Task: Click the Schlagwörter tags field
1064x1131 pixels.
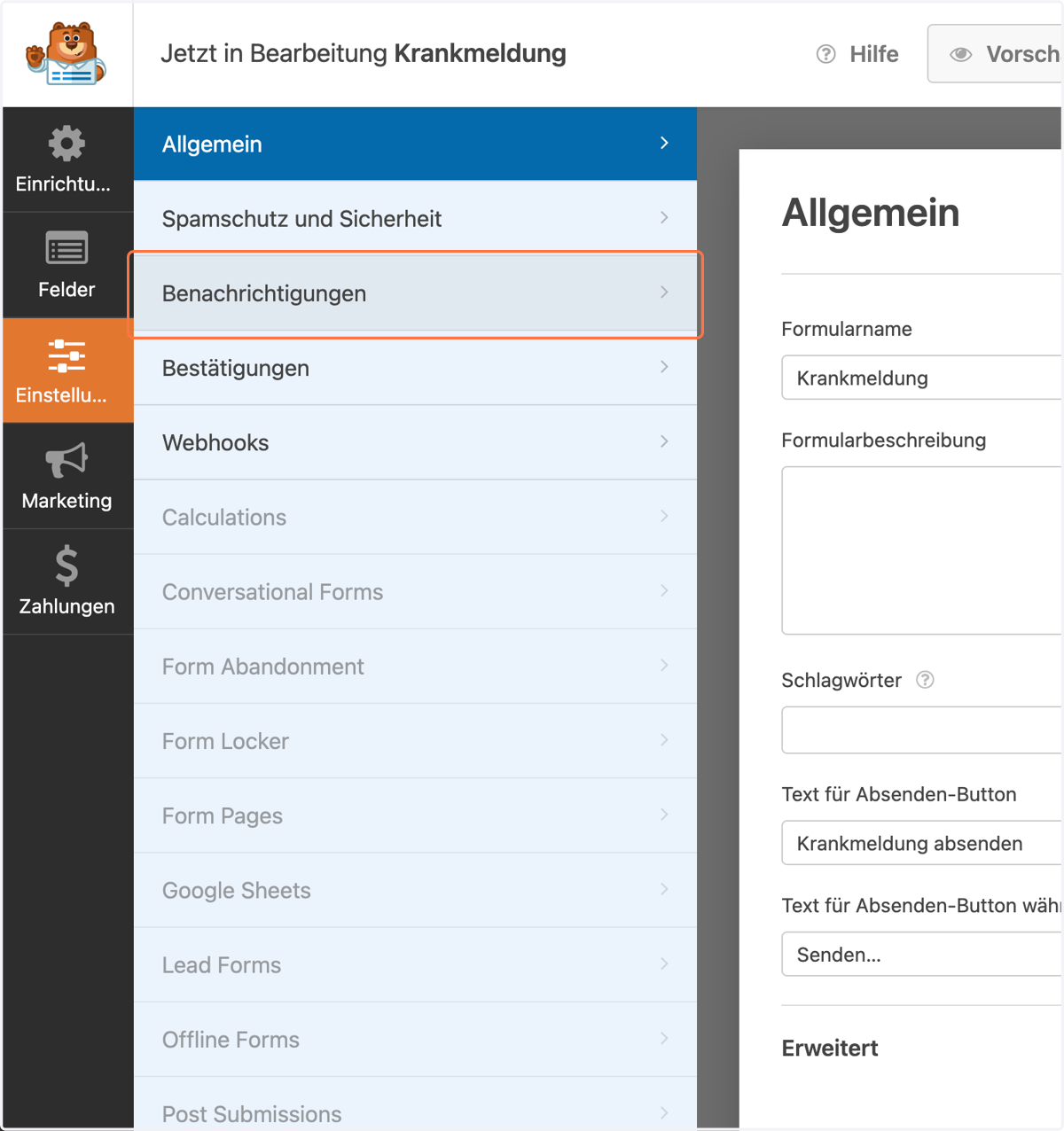Action: (921, 730)
